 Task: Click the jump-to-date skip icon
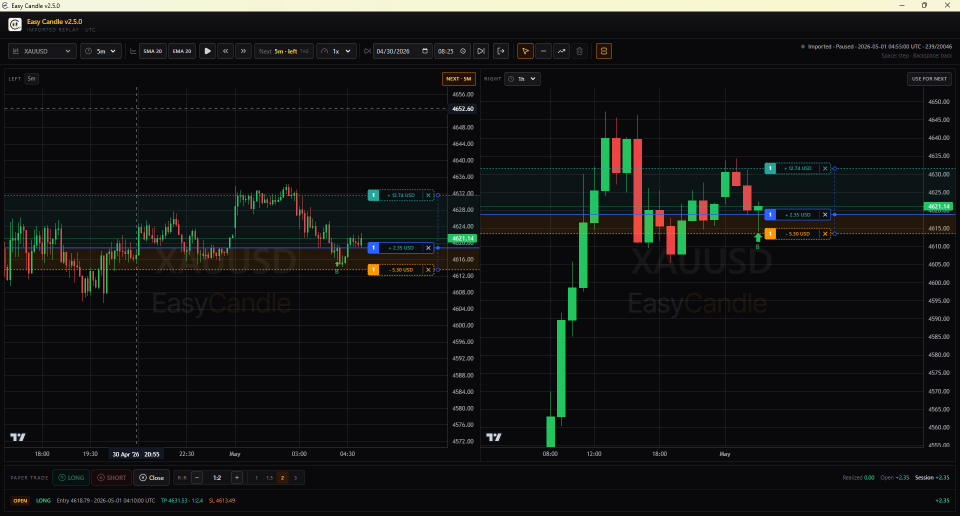481,51
